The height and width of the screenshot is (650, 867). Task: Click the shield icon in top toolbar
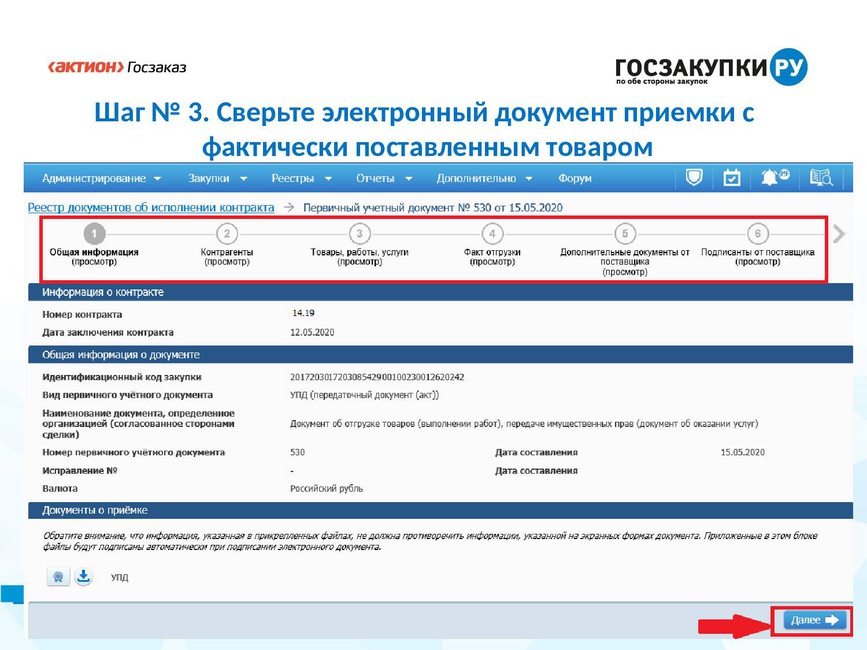pos(693,178)
